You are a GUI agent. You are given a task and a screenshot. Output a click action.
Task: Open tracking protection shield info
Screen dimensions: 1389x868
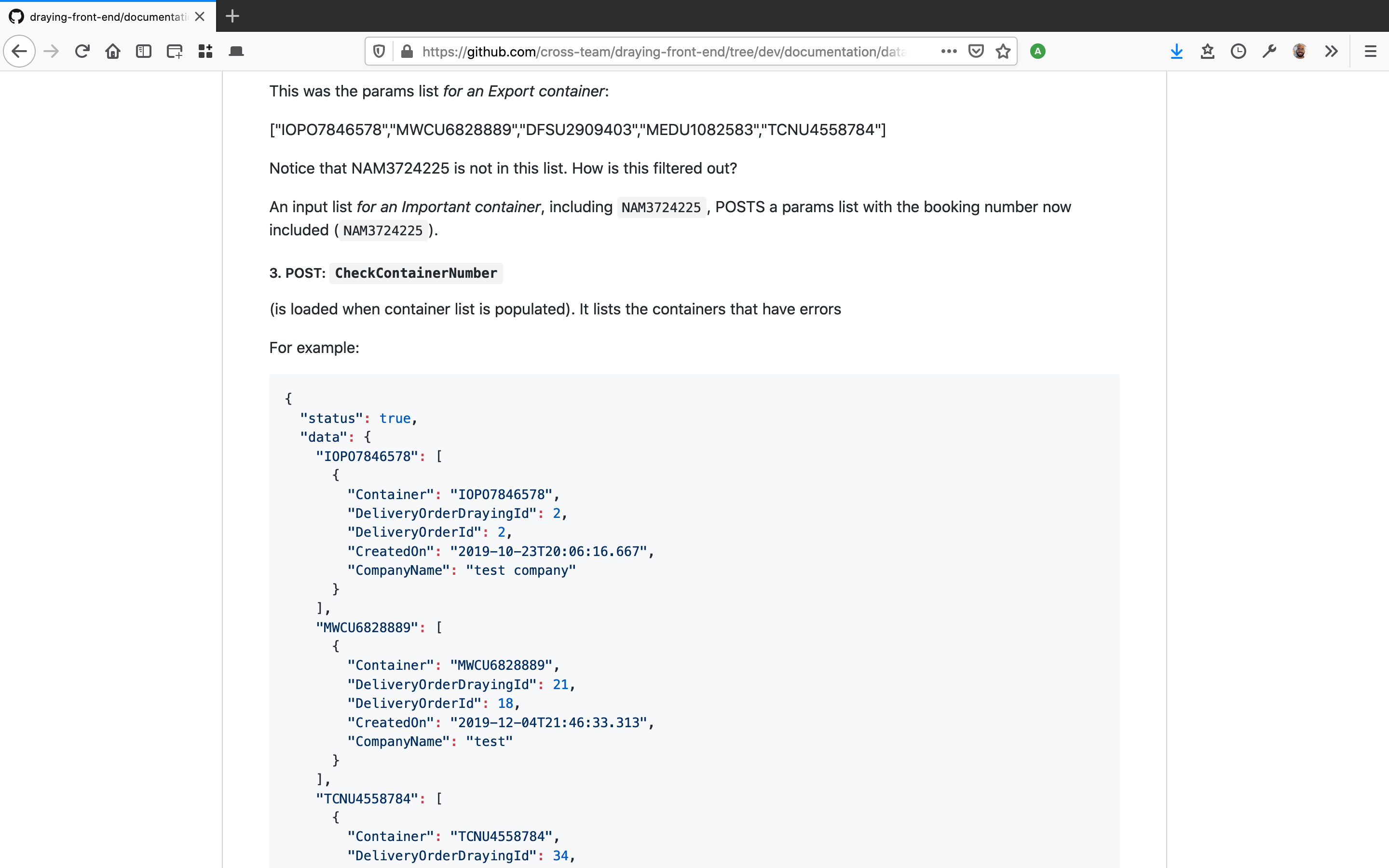[379, 52]
